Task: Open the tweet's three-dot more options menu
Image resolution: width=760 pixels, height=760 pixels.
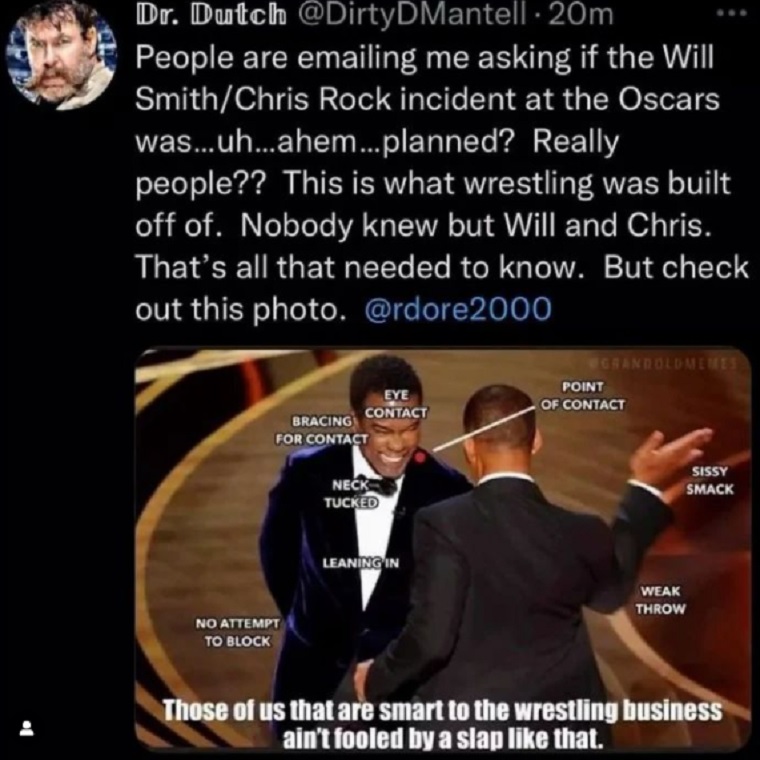Action: (732, 14)
